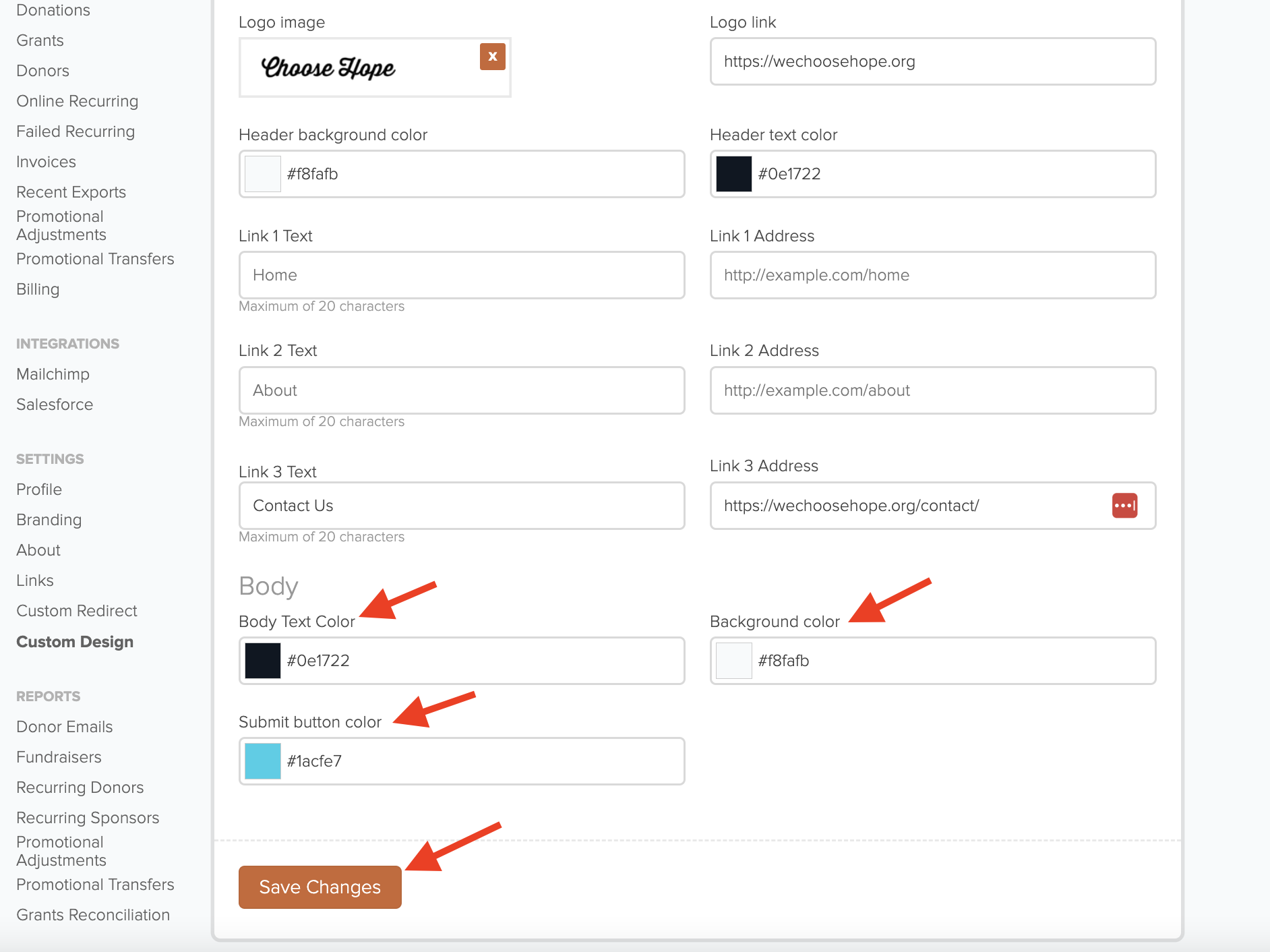The width and height of the screenshot is (1270, 952).
Task: Open Branding settings
Action: 49,520
